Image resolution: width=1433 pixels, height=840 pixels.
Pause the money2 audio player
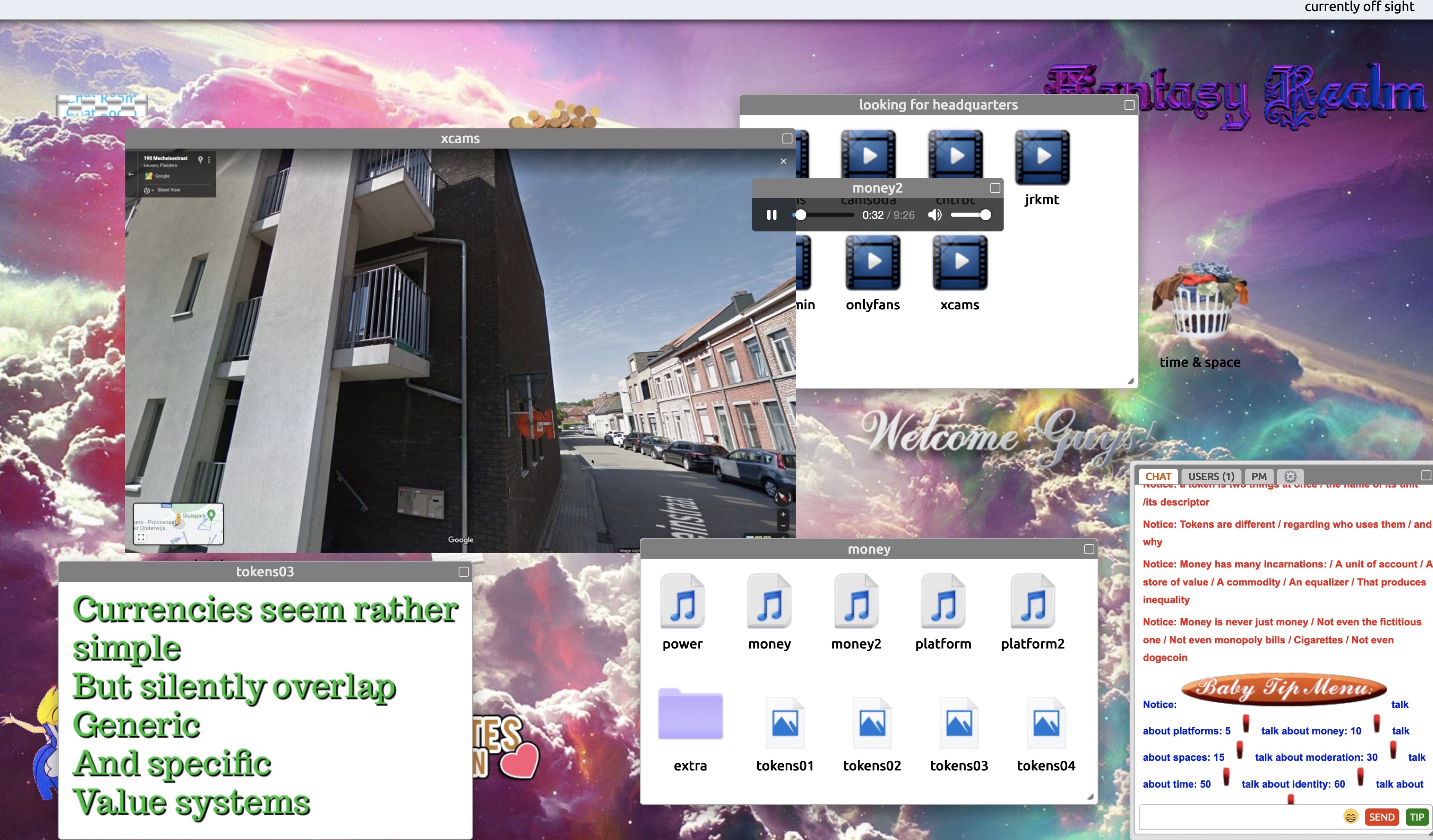click(x=772, y=215)
